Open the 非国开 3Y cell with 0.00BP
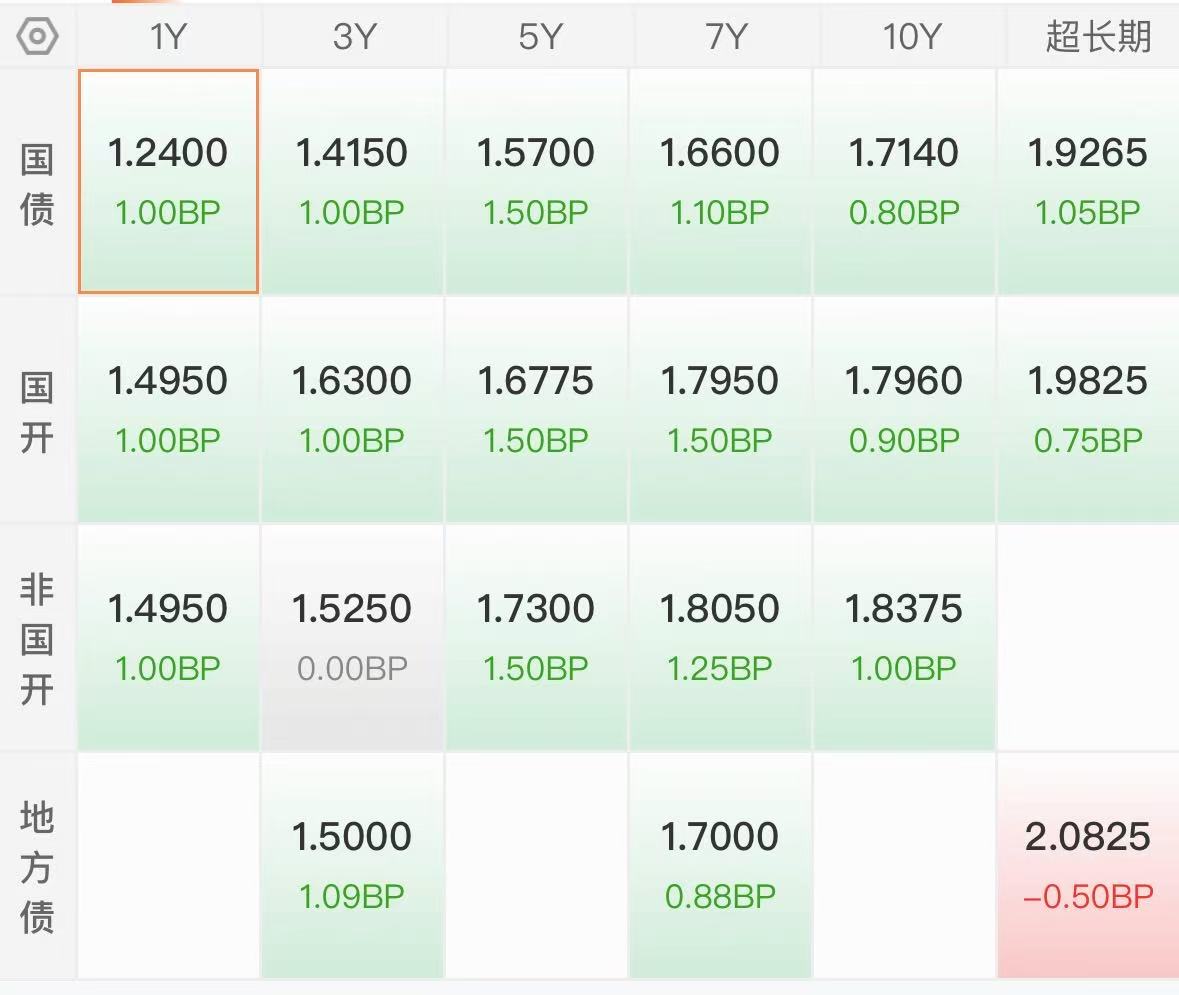 352,638
